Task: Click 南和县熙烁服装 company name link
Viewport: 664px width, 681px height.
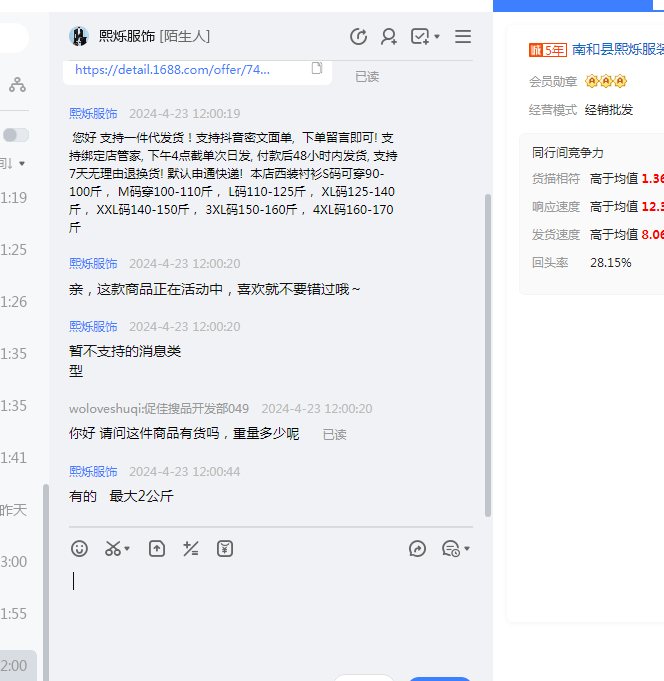Action: point(617,48)
